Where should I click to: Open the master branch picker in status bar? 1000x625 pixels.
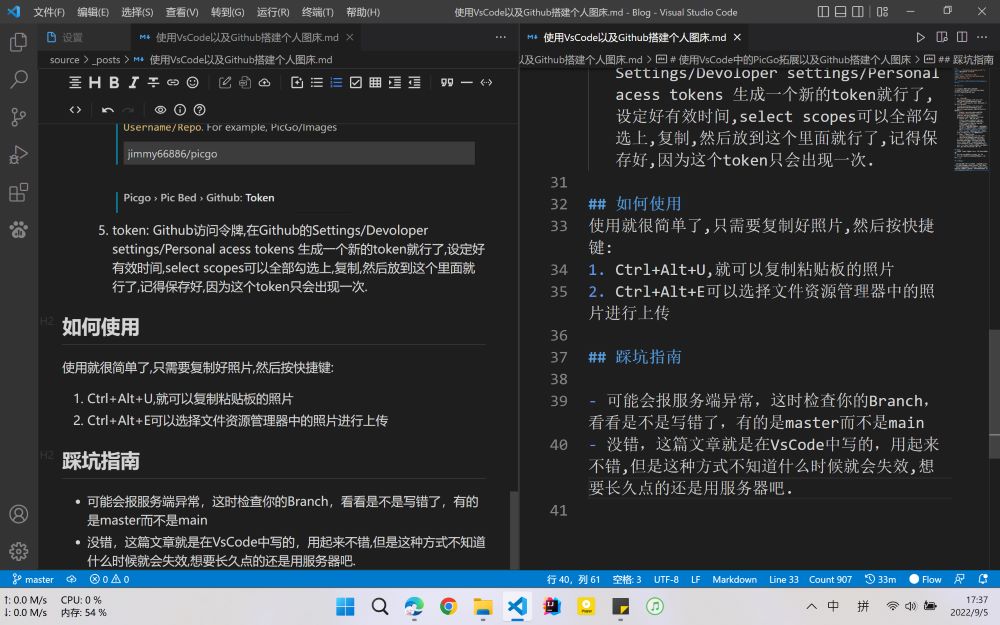pos(34,579)
